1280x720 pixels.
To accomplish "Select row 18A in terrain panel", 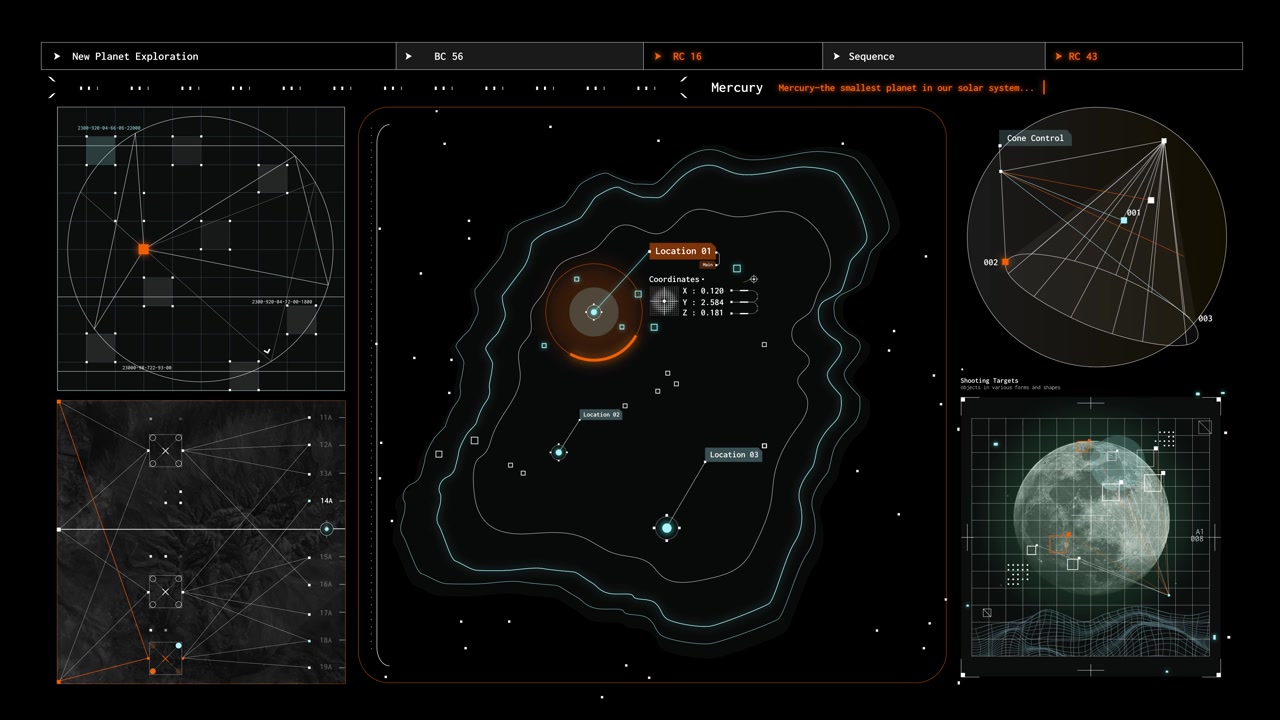I will 326,640.
